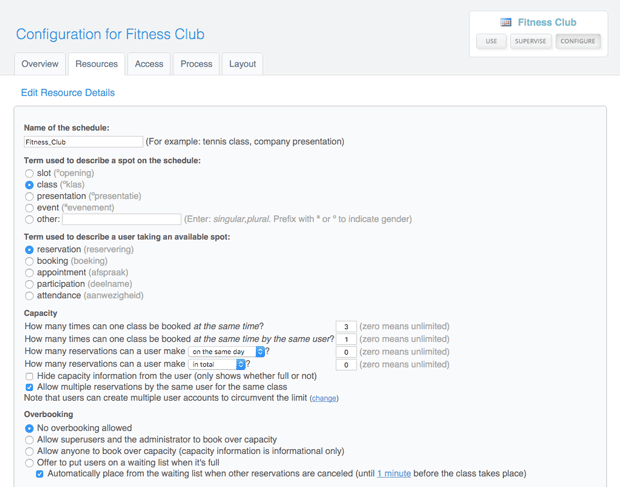Select 'Offer to put users on a waiting list'
The height and width of the screenshot is (487, 620).
29,462
